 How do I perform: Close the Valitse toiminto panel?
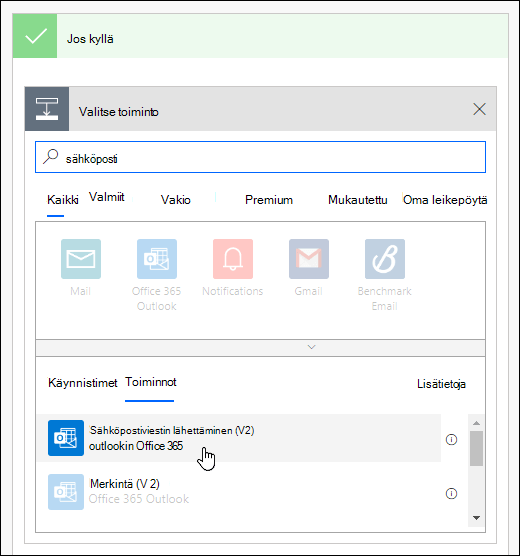(479, 109)
